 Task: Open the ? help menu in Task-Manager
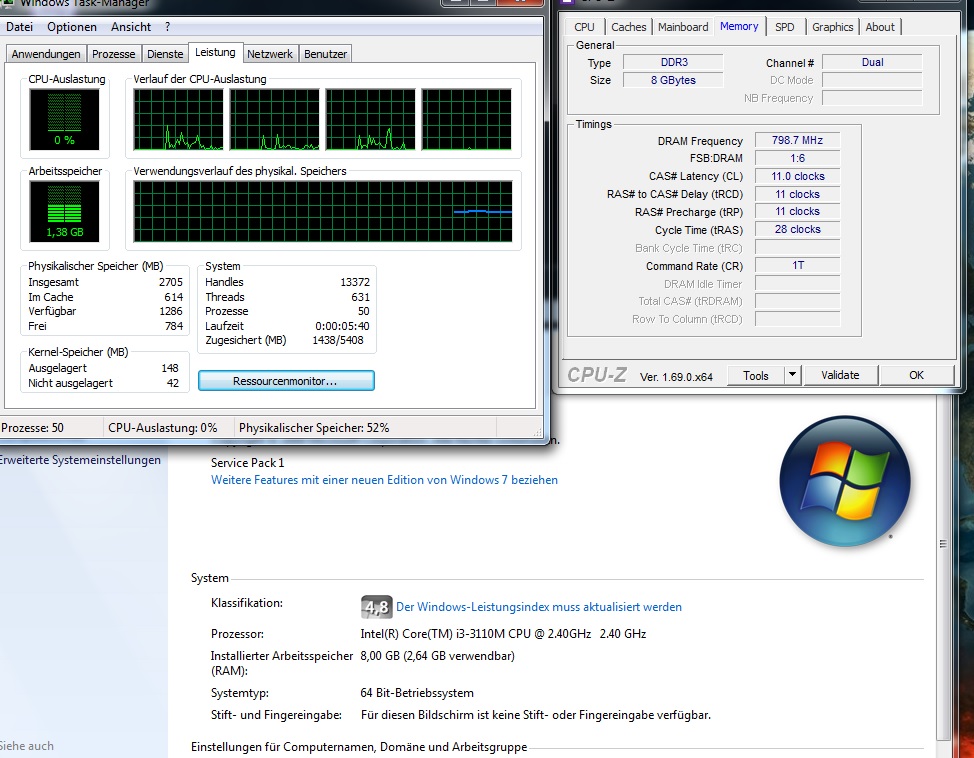point(168,27)
